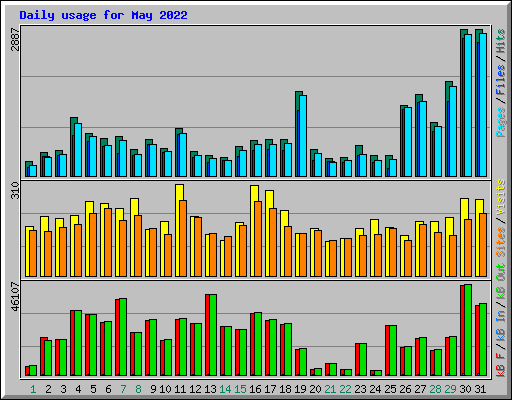This screenshot has height=400, width=512.
Task: Click the 2887 hits axis value
Action: (15, 39)
